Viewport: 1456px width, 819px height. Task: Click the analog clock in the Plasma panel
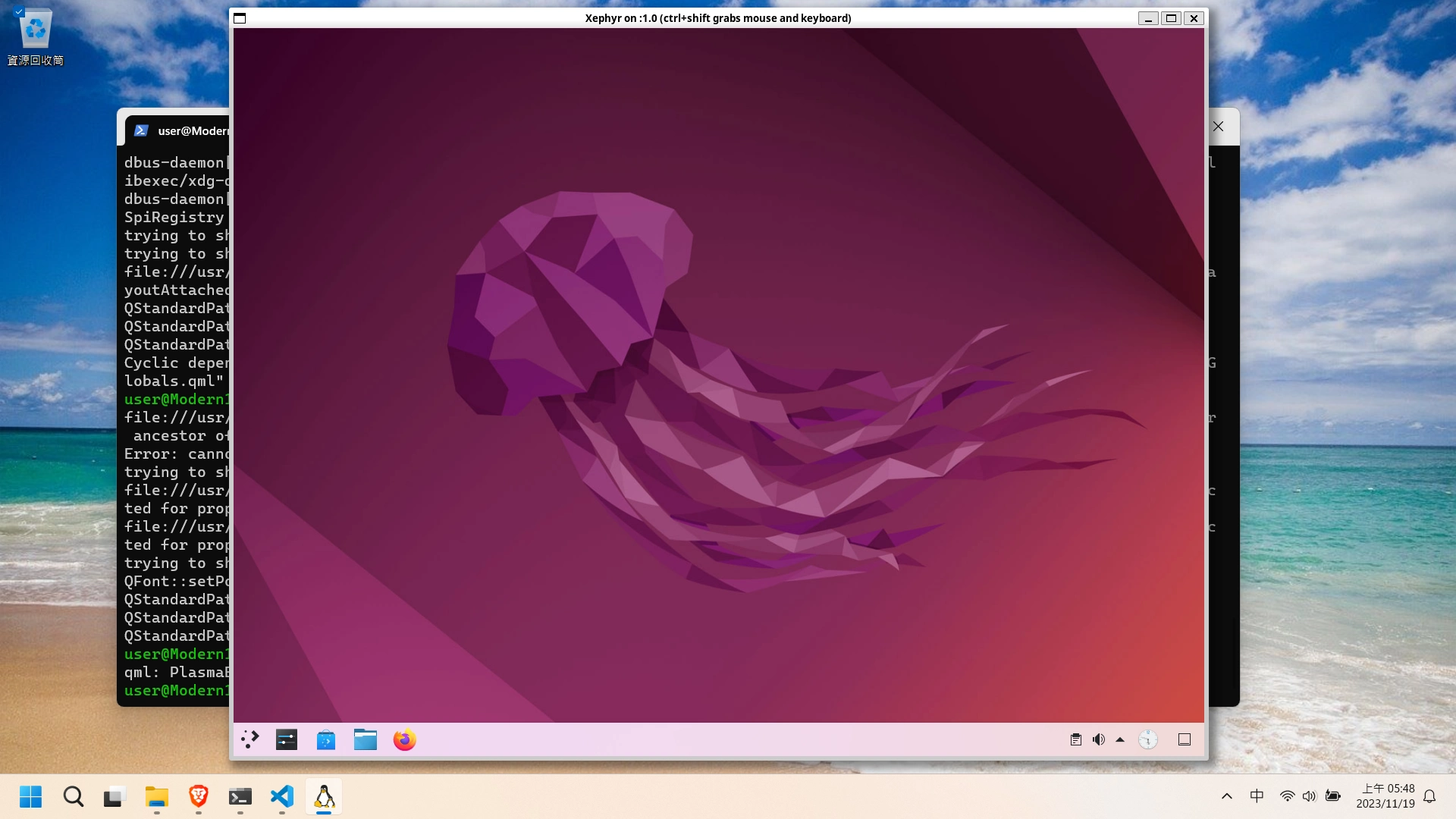1148,739
